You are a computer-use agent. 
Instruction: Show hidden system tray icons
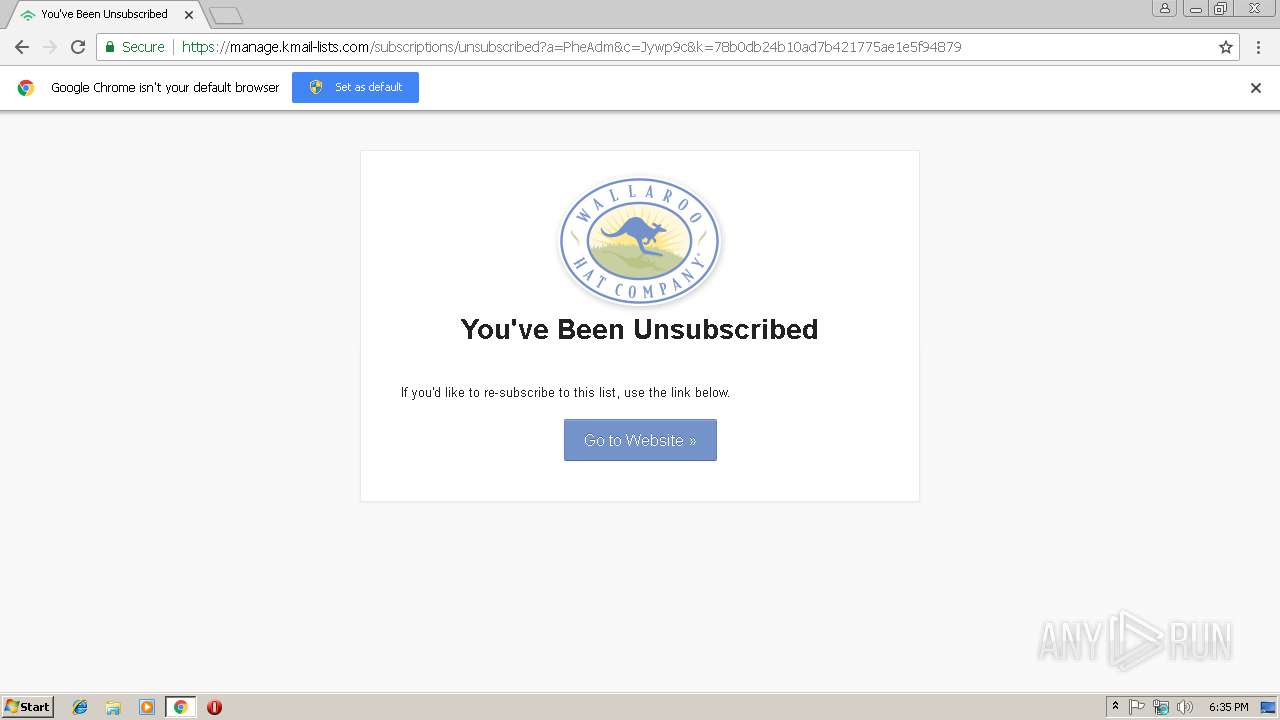pos(1115,707)
